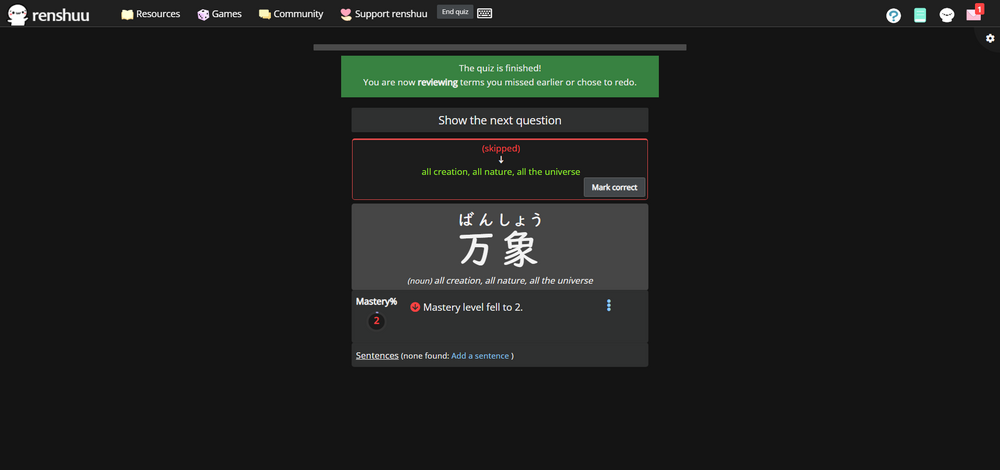
Task: Click the End quiz button
Action: pyautogui.click(x=455, y=12)
